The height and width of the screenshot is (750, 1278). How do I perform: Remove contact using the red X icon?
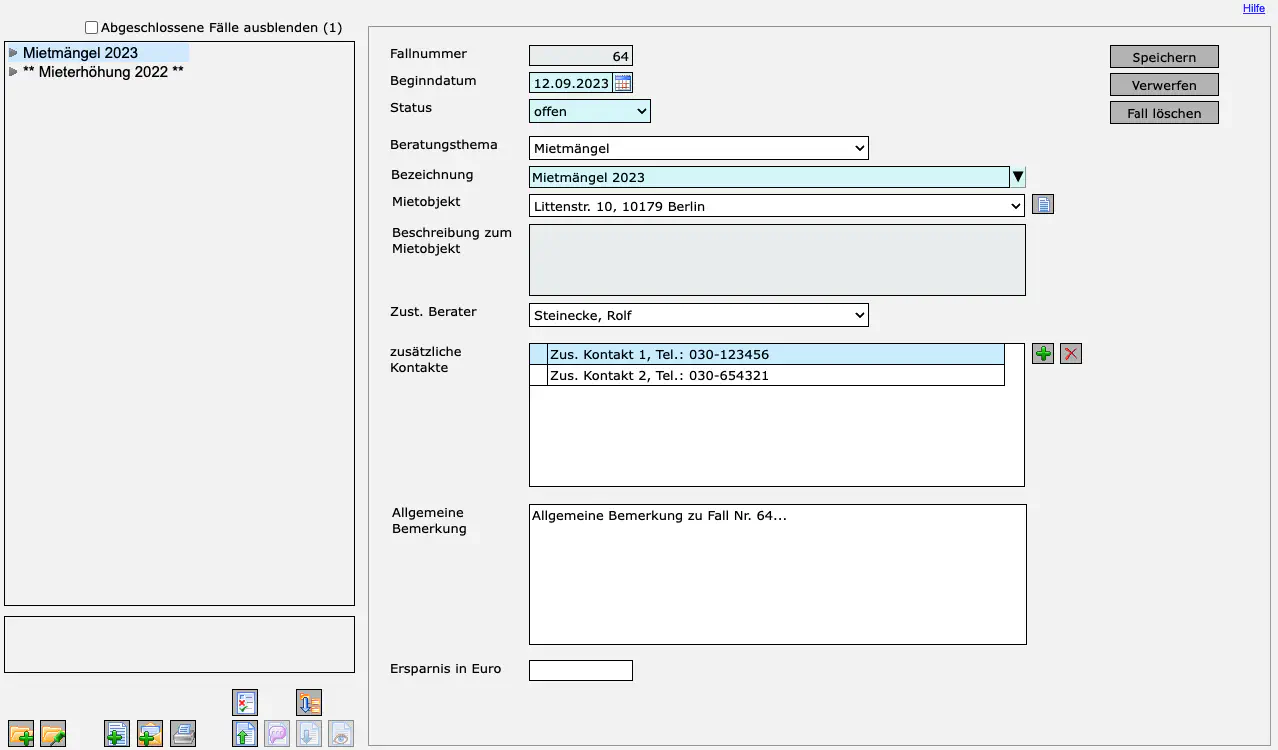pos(1071,354)
